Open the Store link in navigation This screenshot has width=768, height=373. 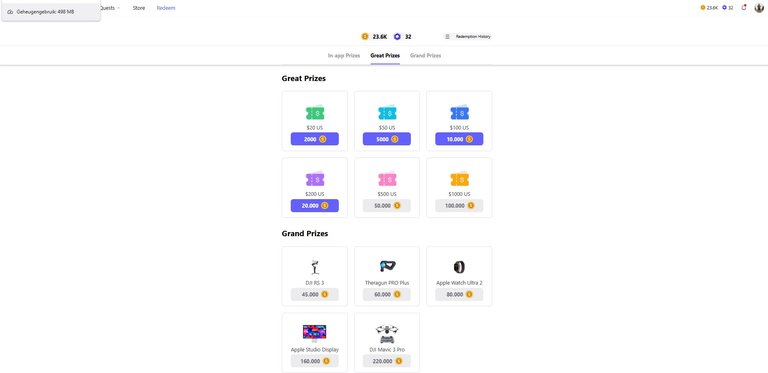(x=139, y=8)
